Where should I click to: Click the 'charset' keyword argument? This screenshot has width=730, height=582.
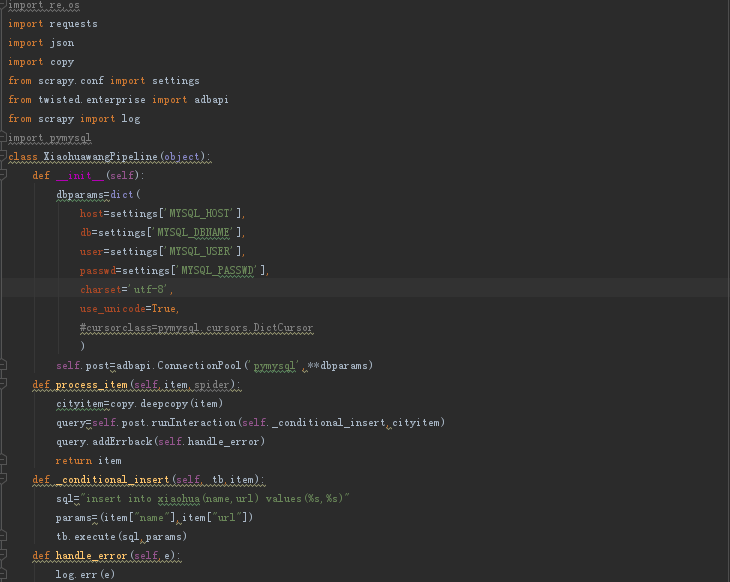pyautogui.click(x=101, y=290)
